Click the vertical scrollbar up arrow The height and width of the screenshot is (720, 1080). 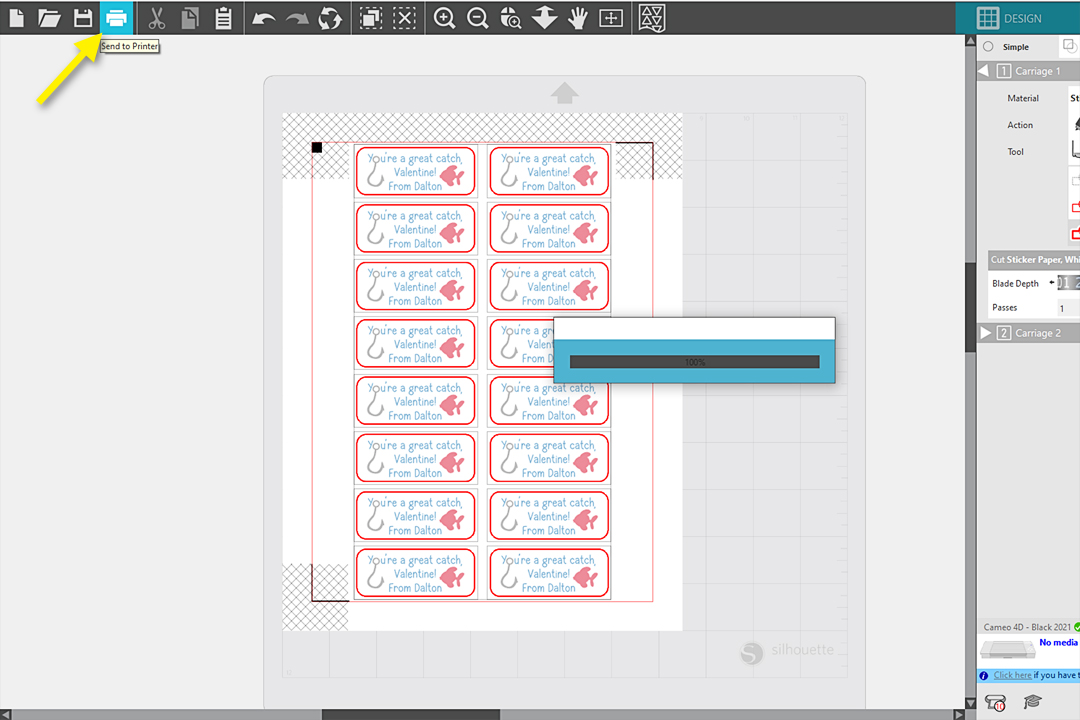point(970,41)
